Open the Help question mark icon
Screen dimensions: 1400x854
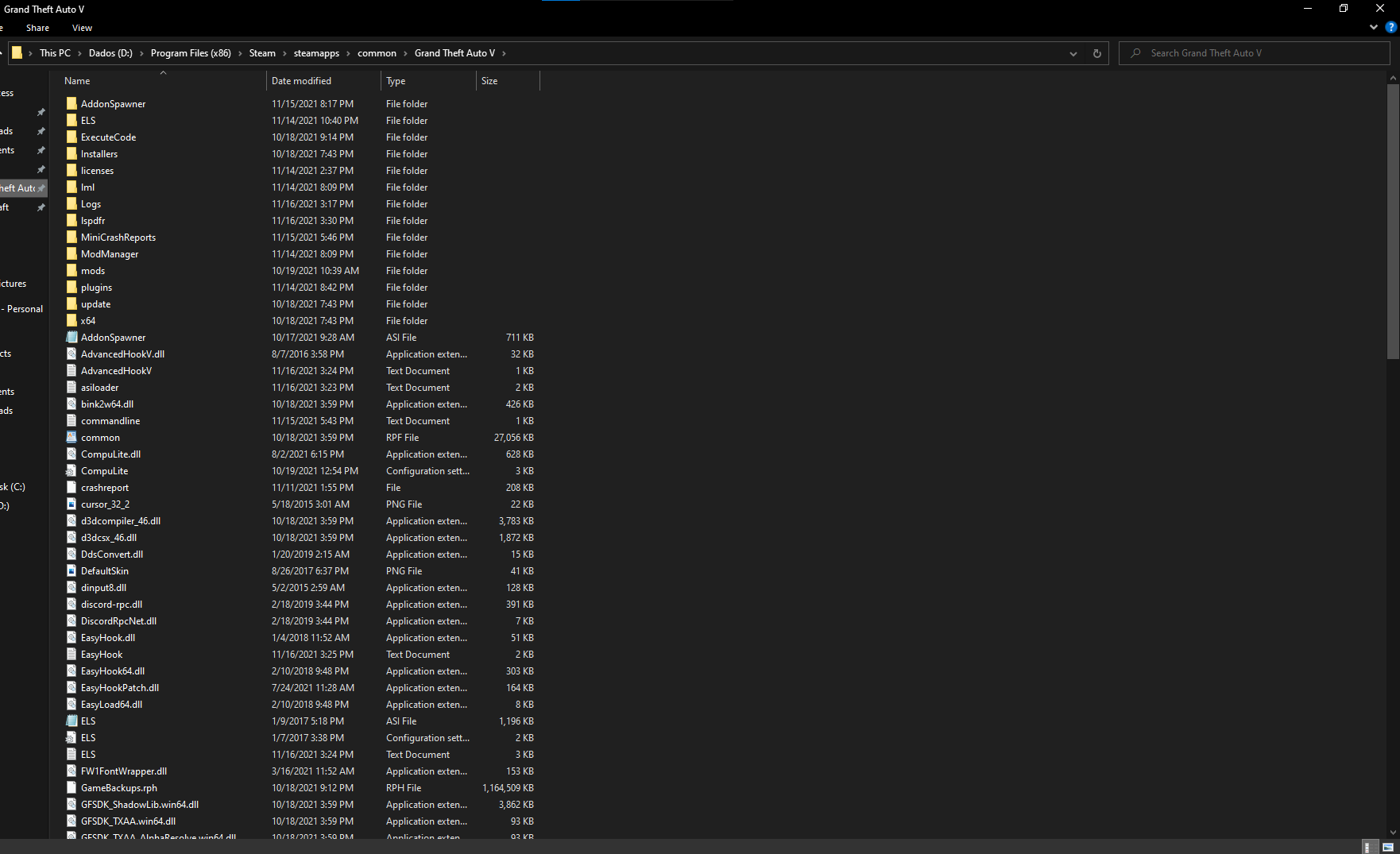1391,27
